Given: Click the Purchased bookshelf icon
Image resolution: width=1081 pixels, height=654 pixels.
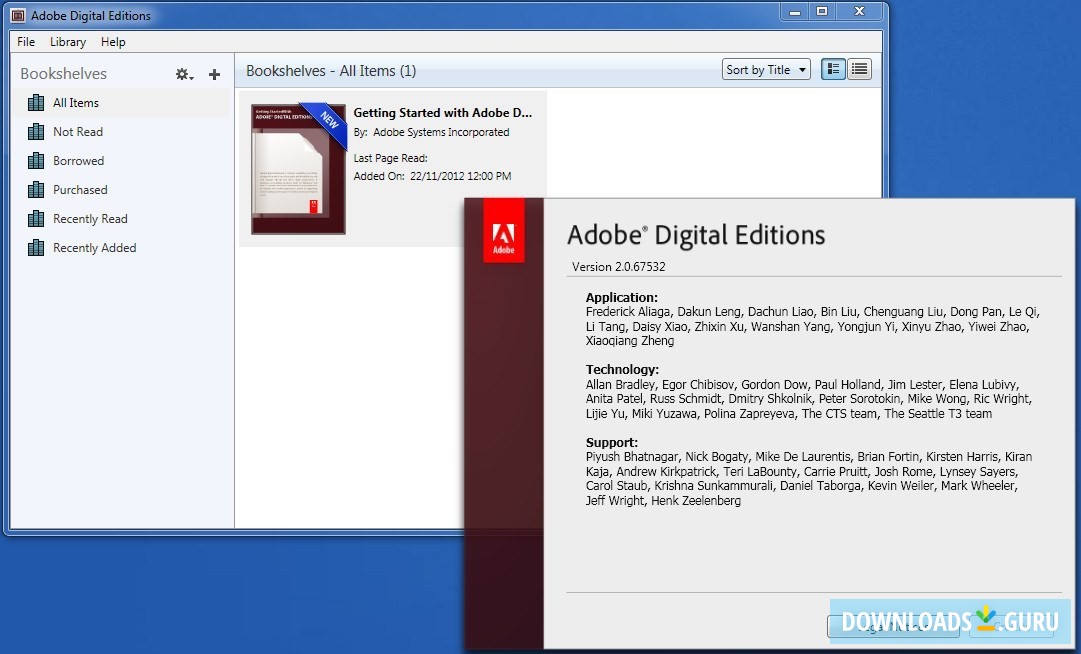Looking at the screenshot, I should pyautogui.click(x=36, y=190).
